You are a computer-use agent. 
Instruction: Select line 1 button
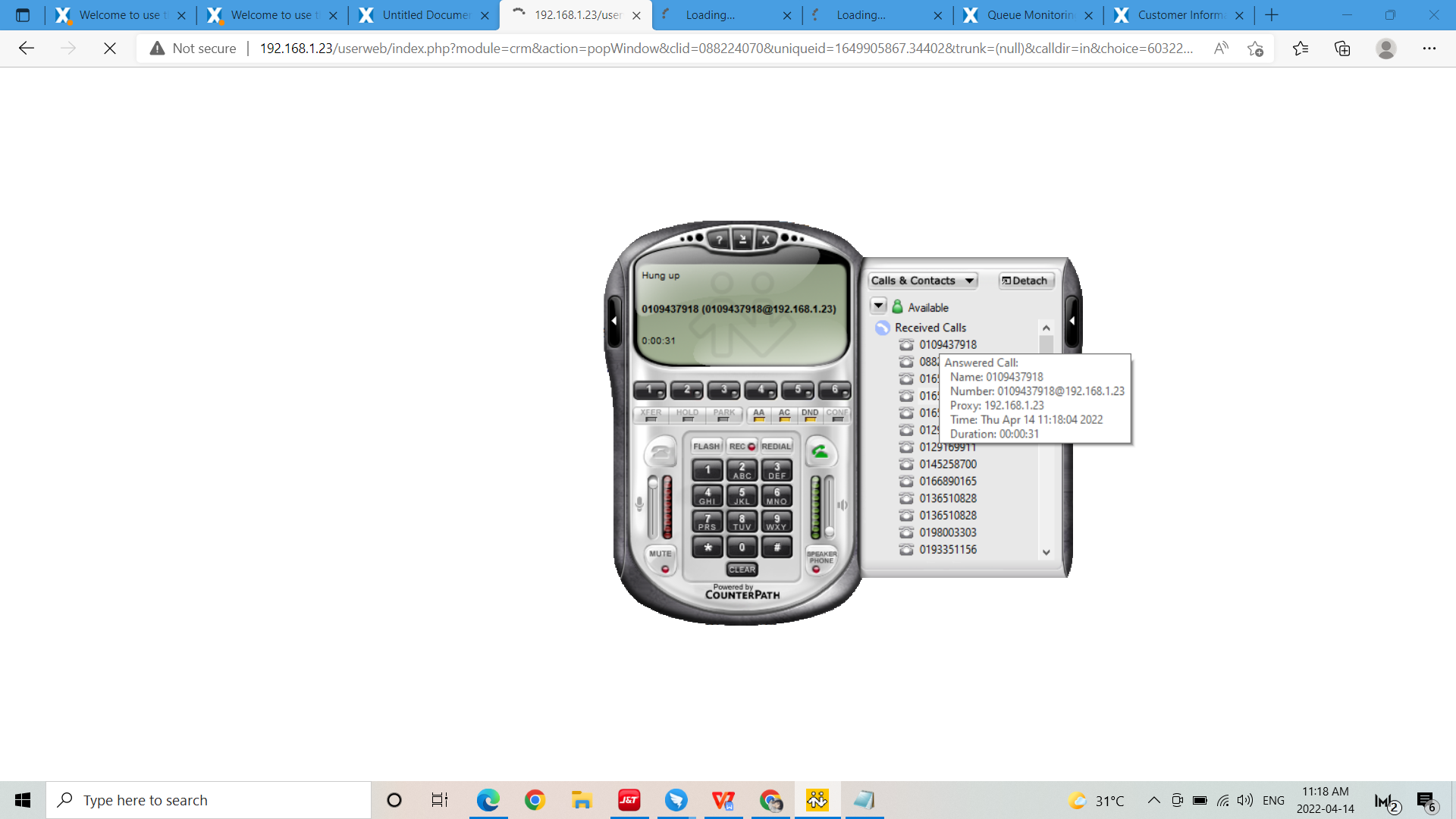650,390
